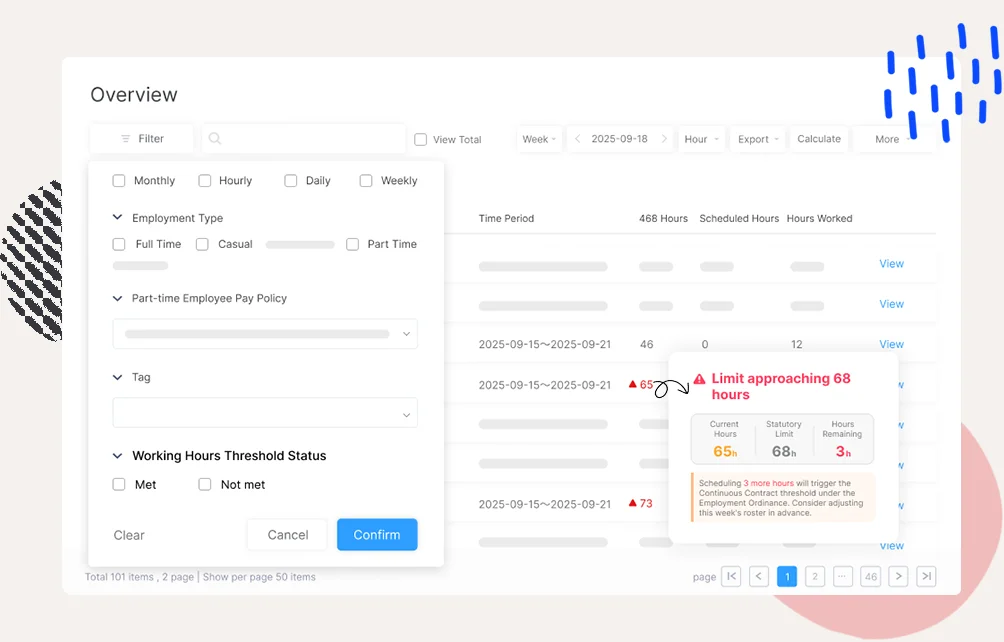Open the Week period dropdown

coord(539,139)
